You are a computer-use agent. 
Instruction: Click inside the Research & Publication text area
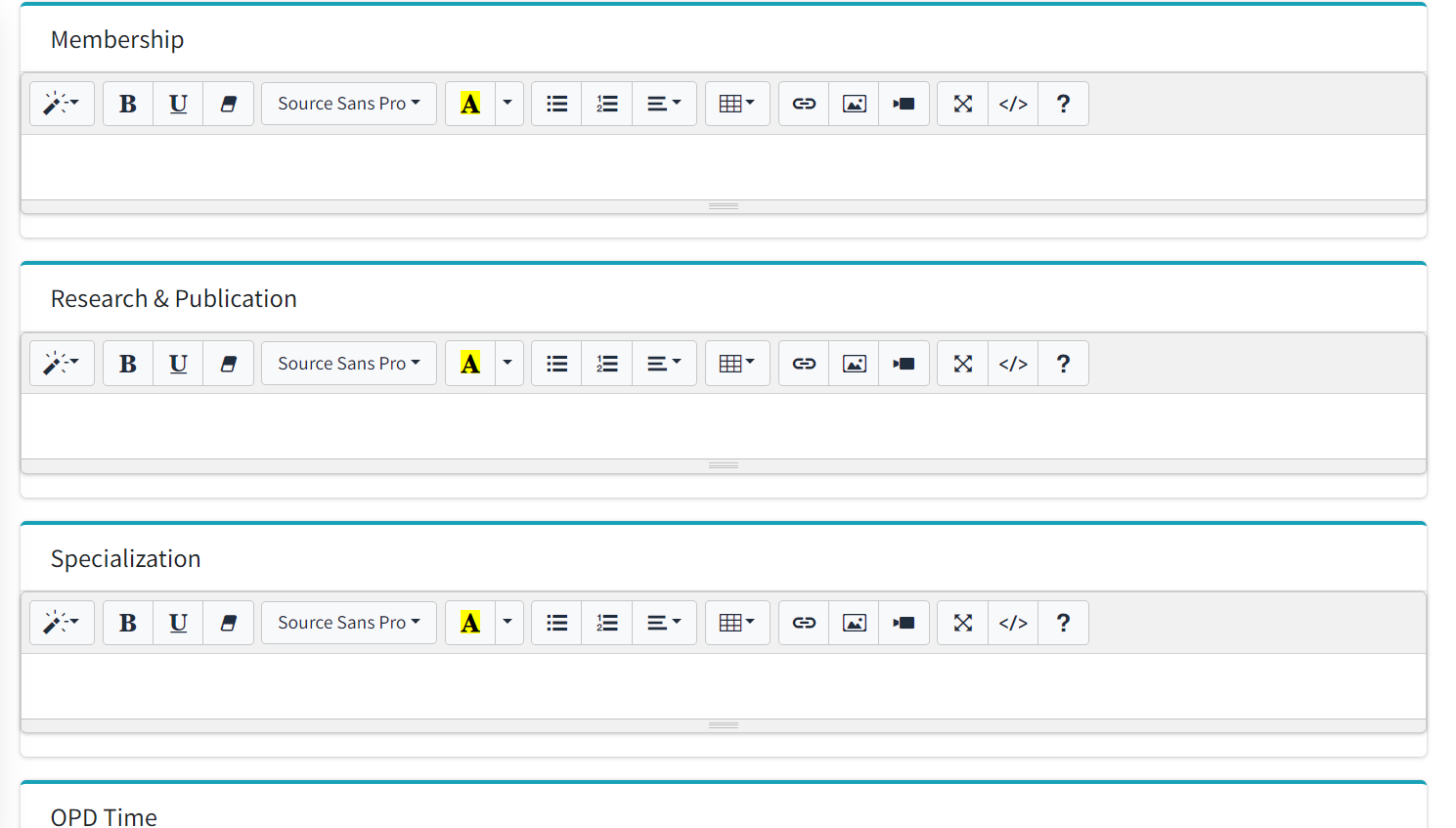(724, 426)
